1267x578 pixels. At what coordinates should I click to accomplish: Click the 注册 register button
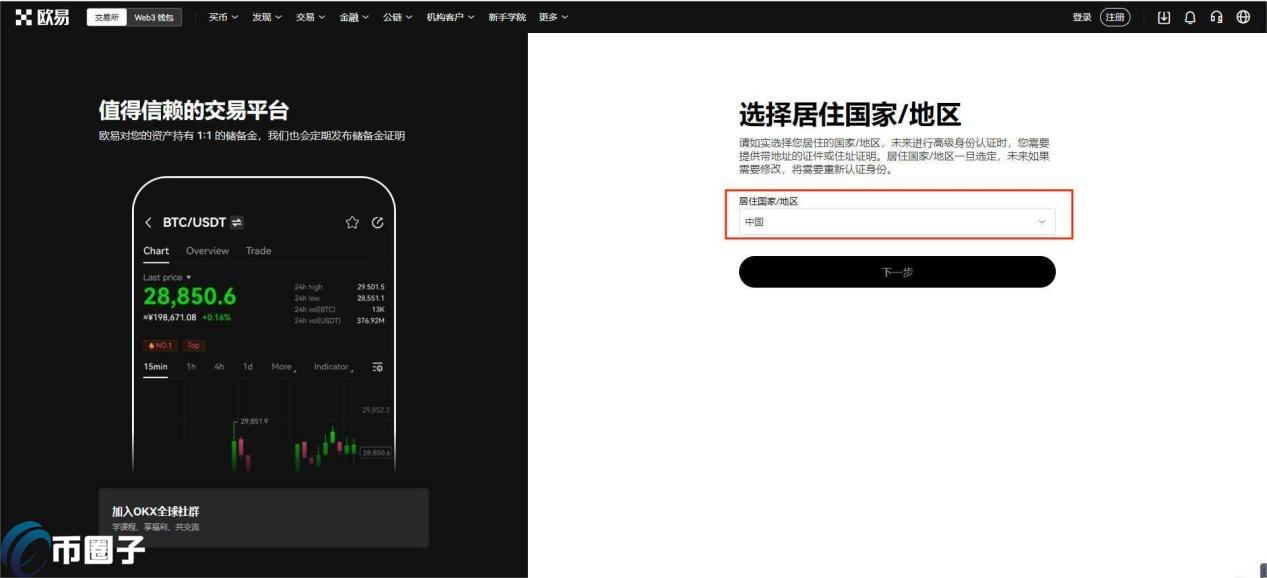pyautogui.click(x=1115, y=17)
